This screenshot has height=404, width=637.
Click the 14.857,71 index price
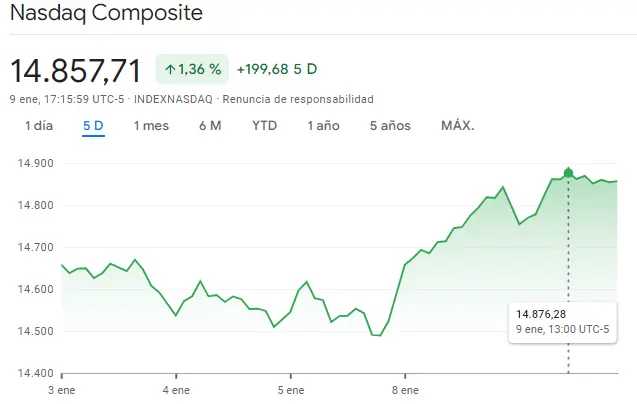pyautogui.click(x=75, y=70)
